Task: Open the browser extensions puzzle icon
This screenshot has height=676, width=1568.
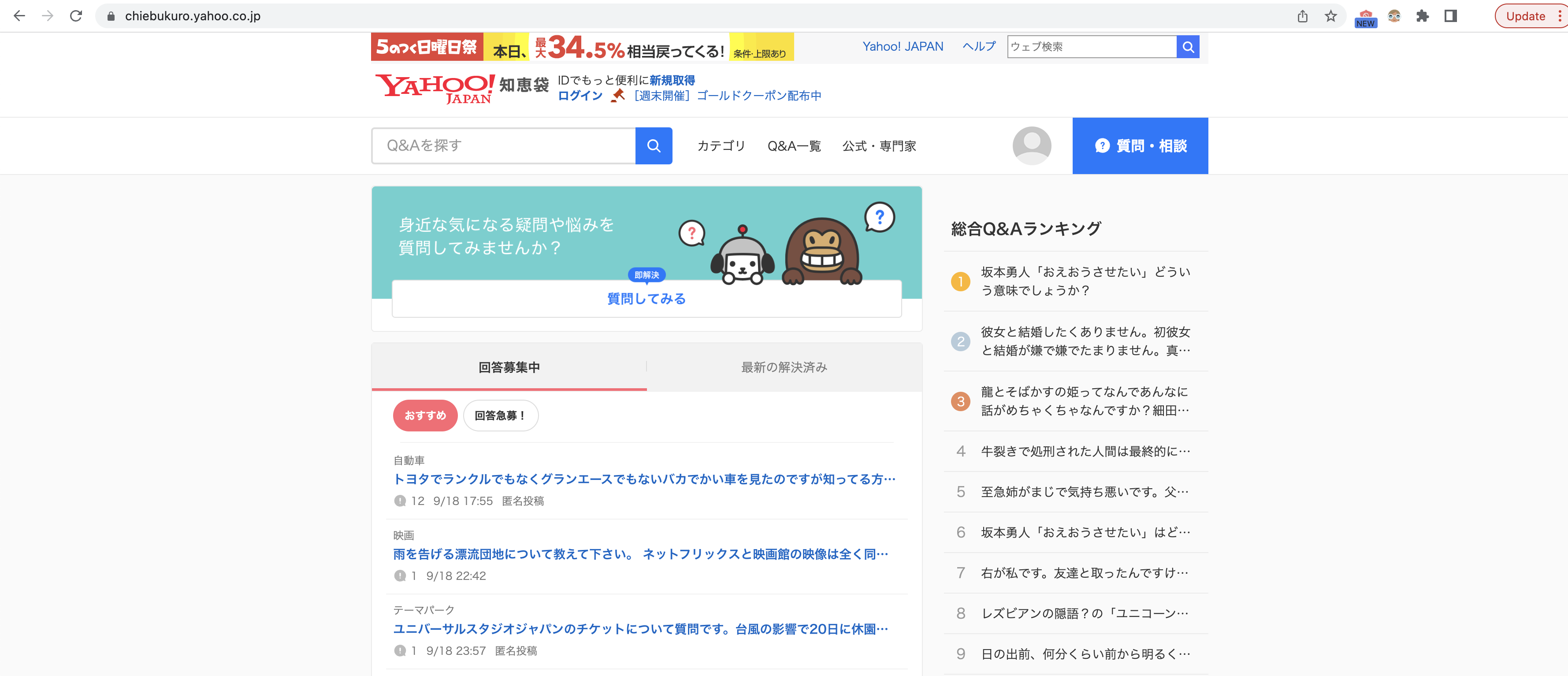Action: pos(1423,16)
